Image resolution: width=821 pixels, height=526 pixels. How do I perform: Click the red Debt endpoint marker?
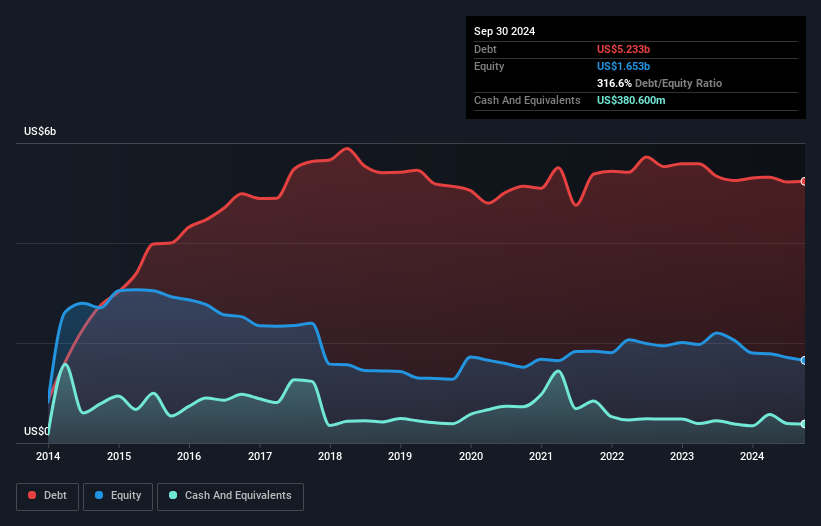point(804,182)
